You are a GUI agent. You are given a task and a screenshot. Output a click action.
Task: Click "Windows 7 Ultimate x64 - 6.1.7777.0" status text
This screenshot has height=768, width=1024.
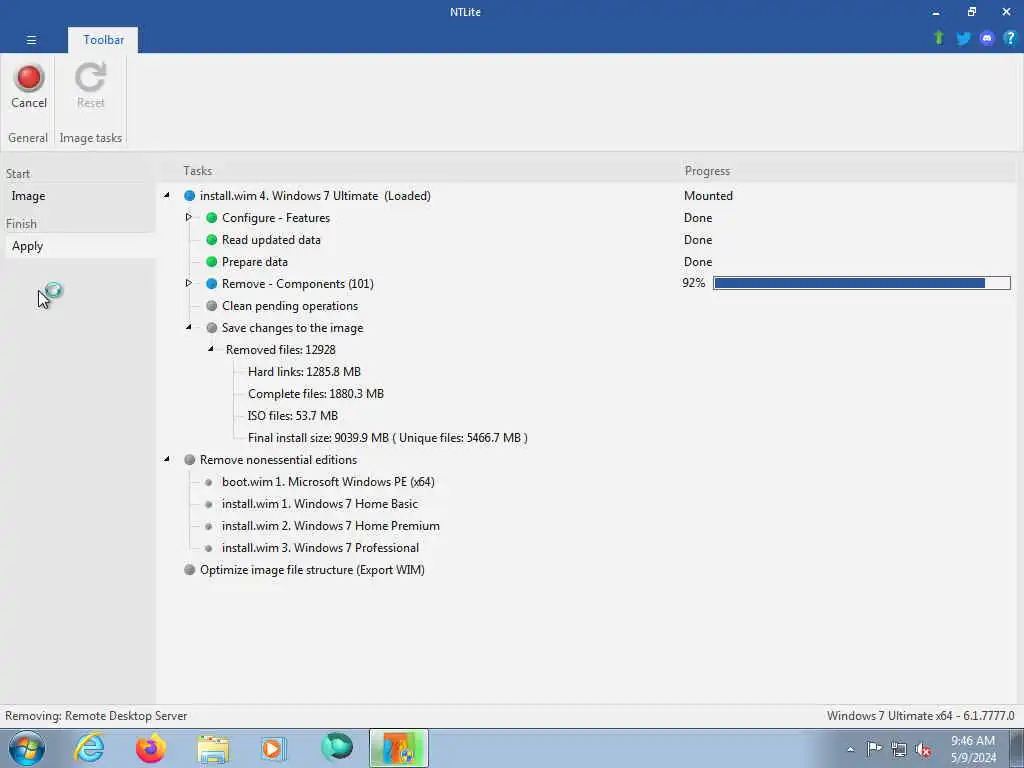coord(921,716)
